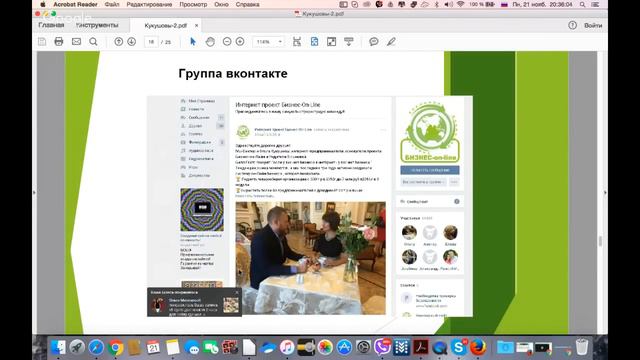Viewport: 640px width, 360px height.
Task: Open System Preferences from the dock
Action: pos(363,347)
